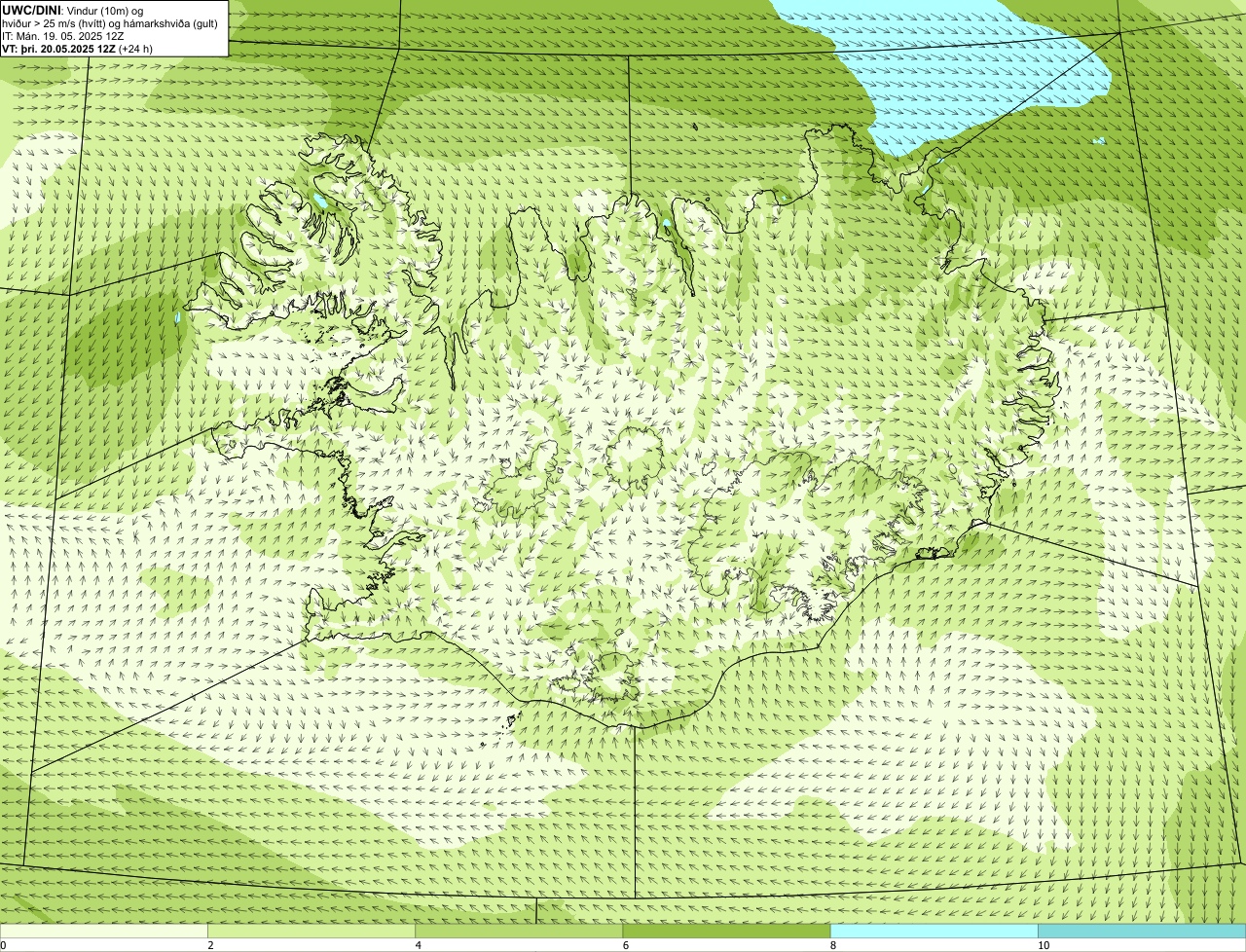Select the teal colorbar segment above 10 m/s
The image size is (1246, 952).
pos(1142,931)
